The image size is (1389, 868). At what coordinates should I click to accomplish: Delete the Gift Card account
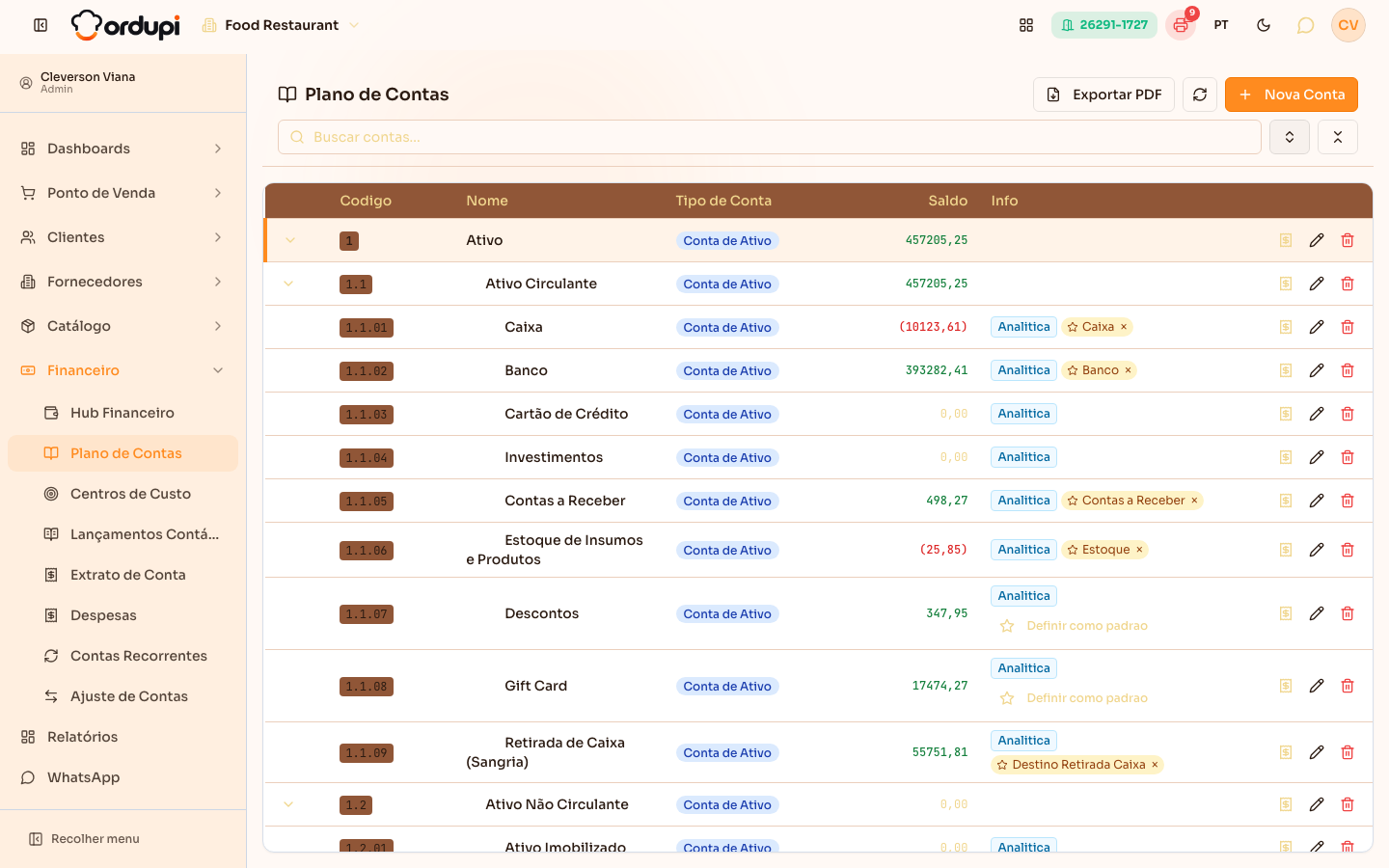(1348, 686)
